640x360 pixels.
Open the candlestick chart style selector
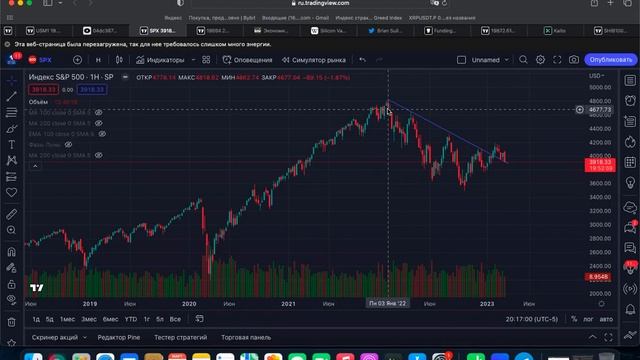click(x=119, y=60)
